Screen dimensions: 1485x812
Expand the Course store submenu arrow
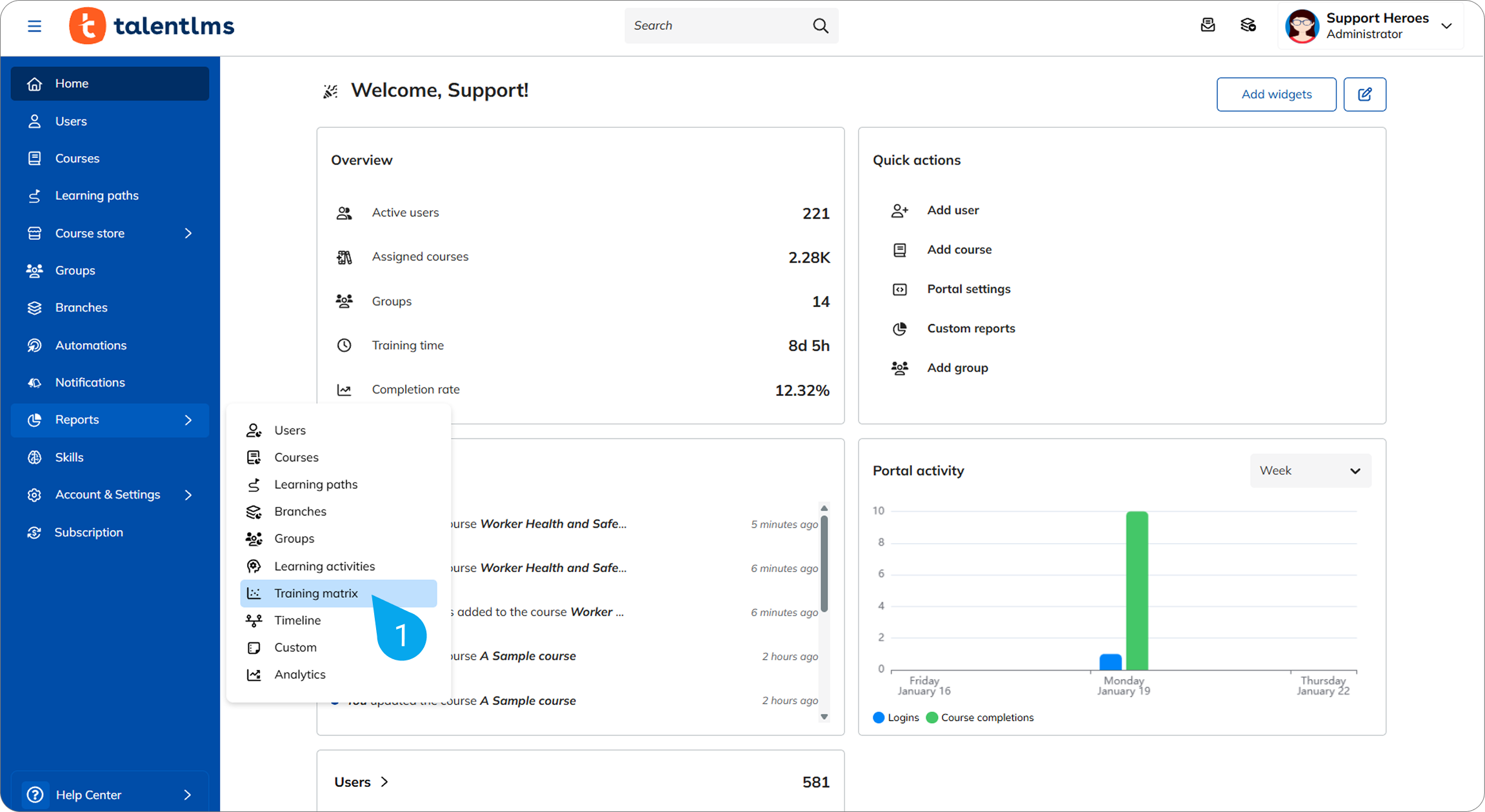pos(188,233)
